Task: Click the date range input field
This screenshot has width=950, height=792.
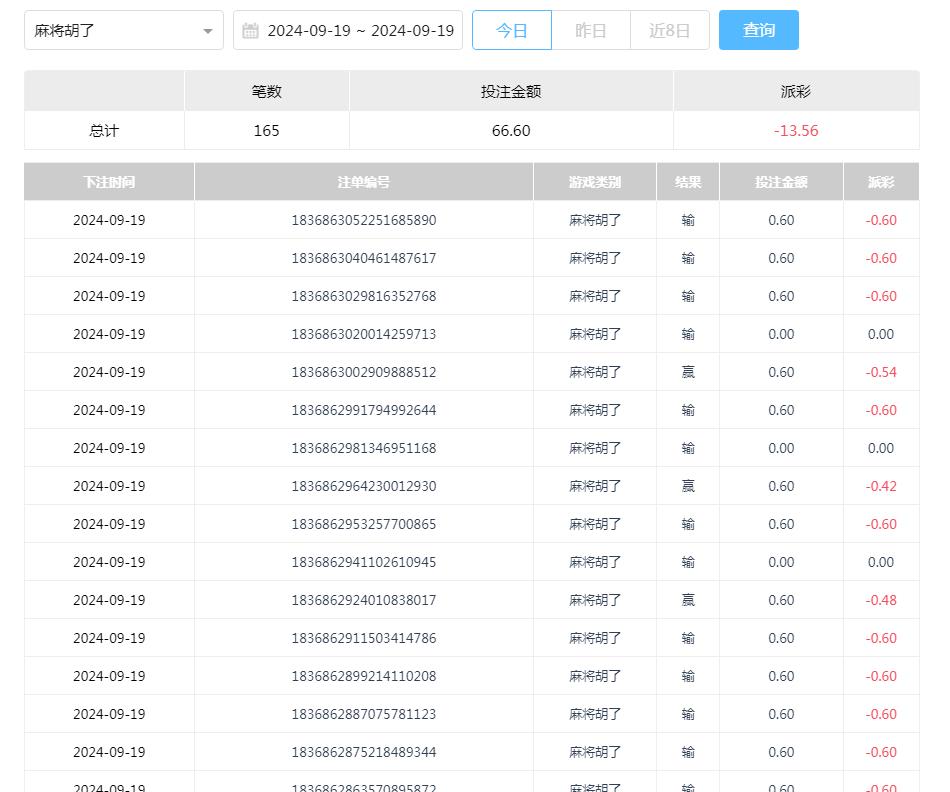Action: tap(360, 30)
